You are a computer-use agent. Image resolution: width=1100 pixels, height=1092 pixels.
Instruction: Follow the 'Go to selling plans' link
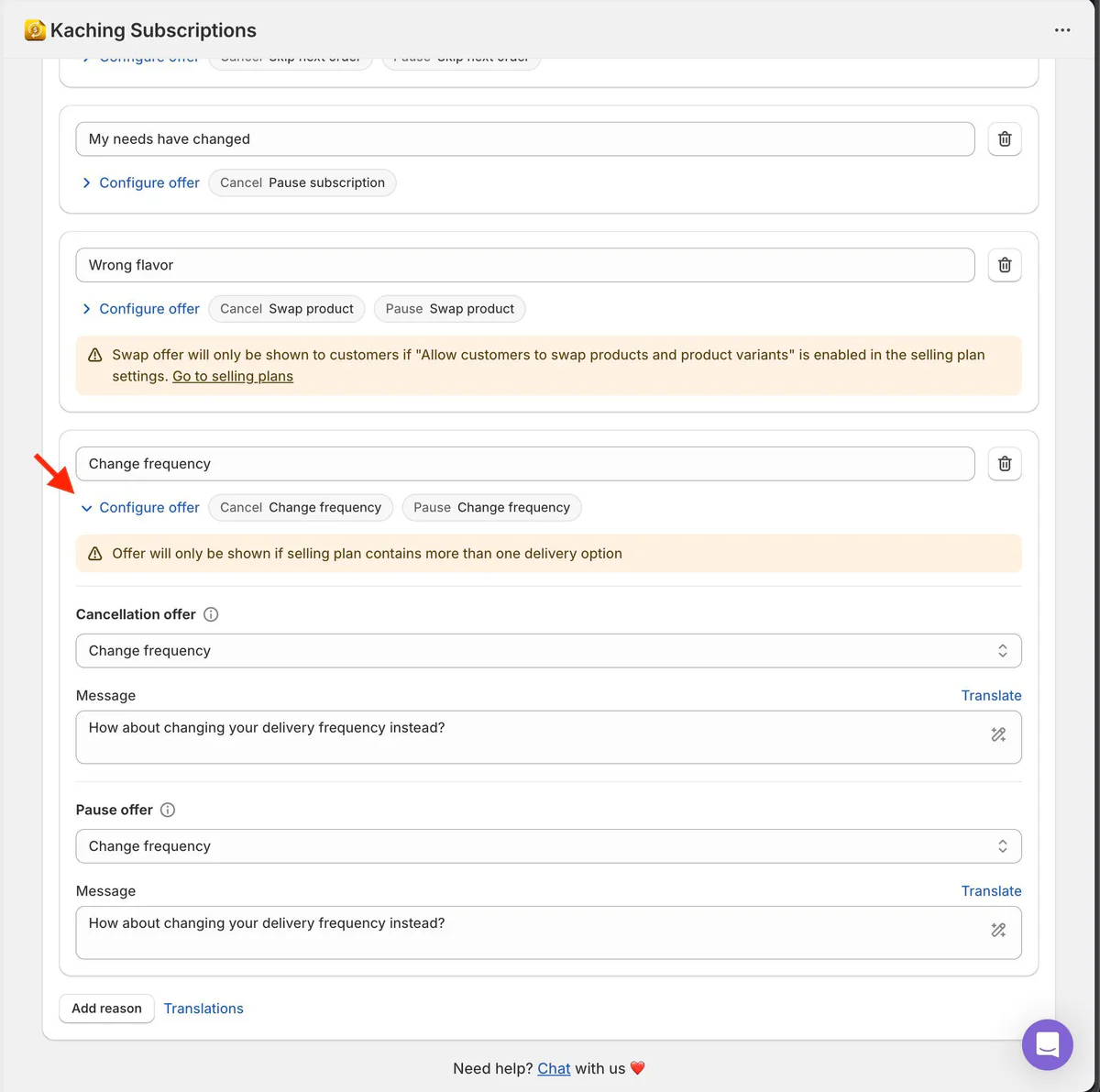[x=233, y=377]
